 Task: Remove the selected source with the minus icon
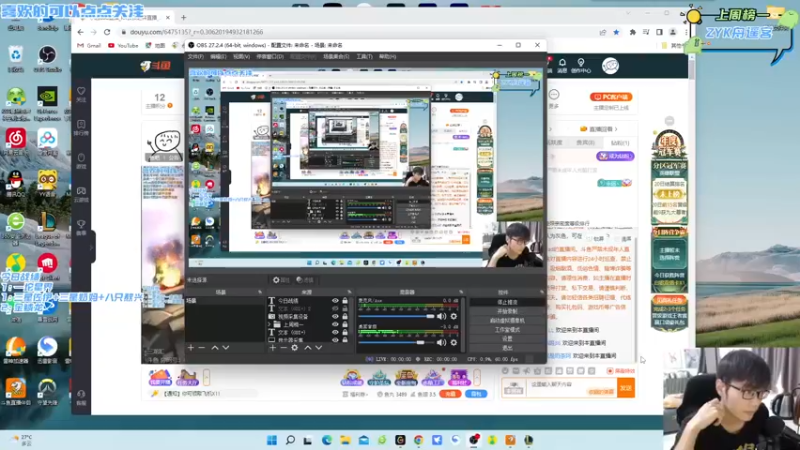283,347
